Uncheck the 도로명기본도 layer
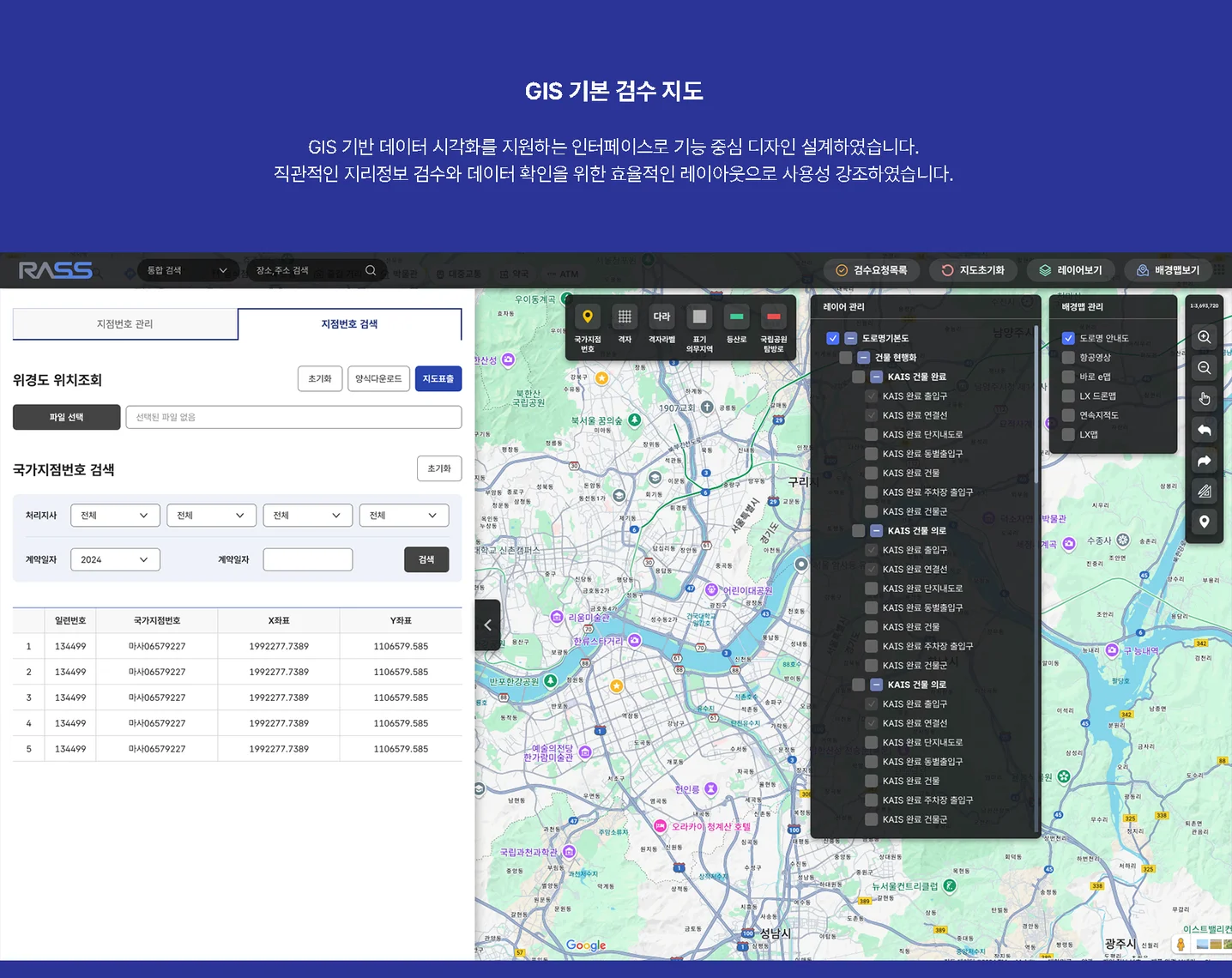Screen dimensions: 1232x978 tap(832, 338)
